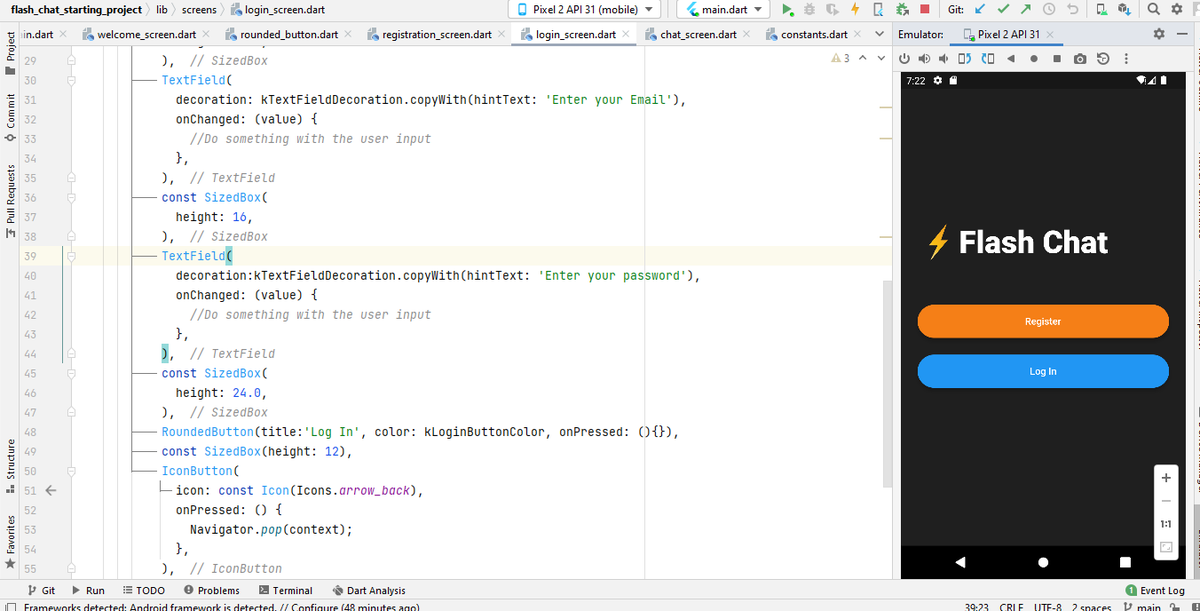Switch to welcome_screen.dart tab
This screenshot has width=1200, height=611.
[146, 34]
